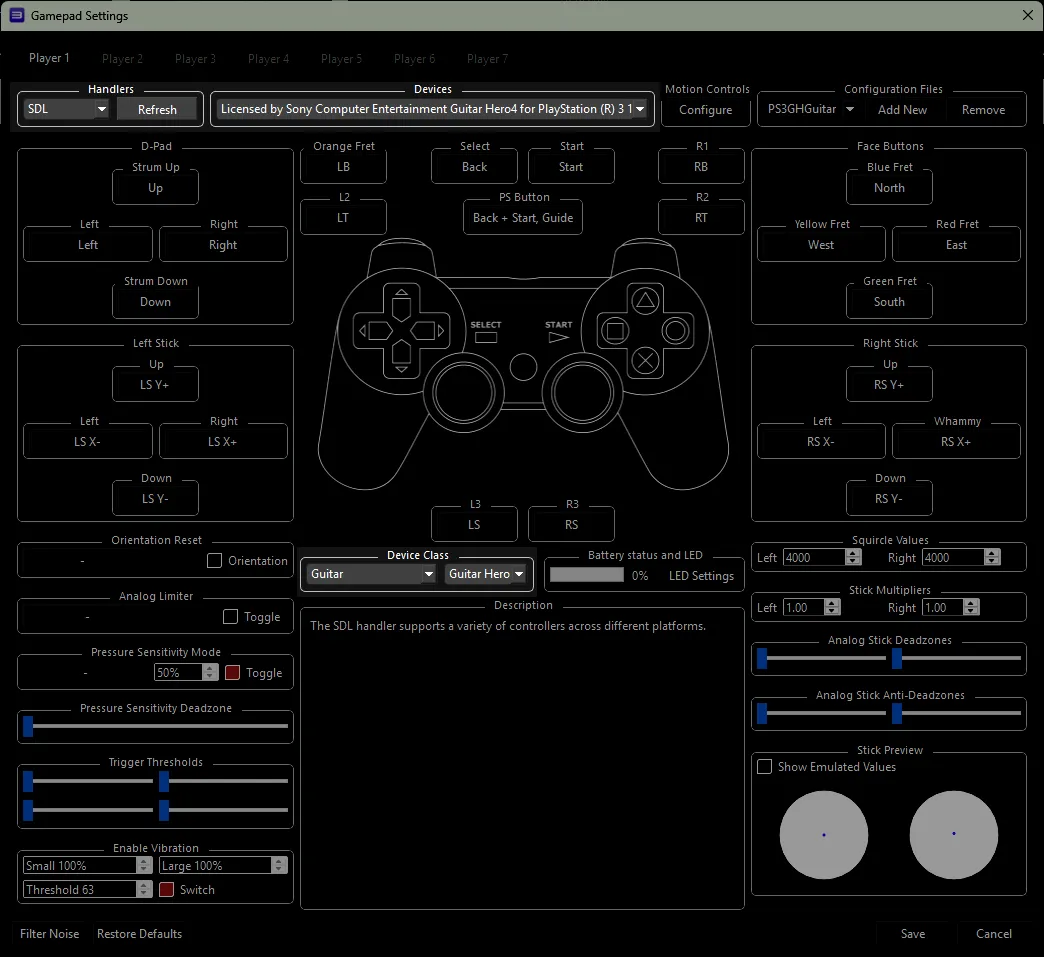Screen dimensions: 1044x957
Task: Toggle the Analog Limiter checkbox
Action: [230, 617]
